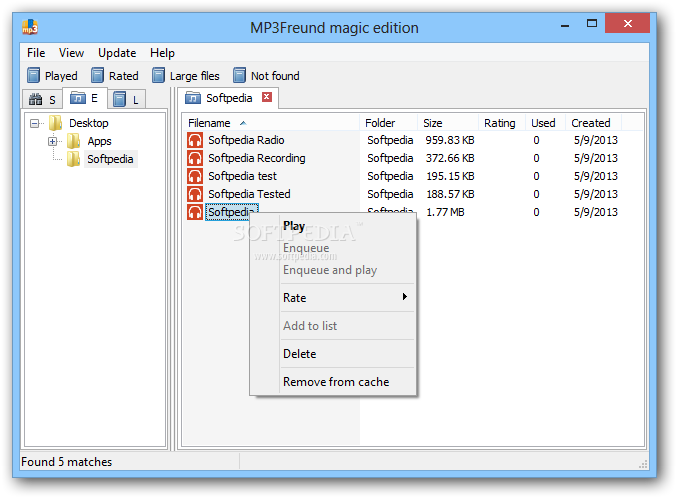Screen dimensions: 677x498
Task: Click headphone icon of Softpedia Tested
Action: [x=195, y=194]
